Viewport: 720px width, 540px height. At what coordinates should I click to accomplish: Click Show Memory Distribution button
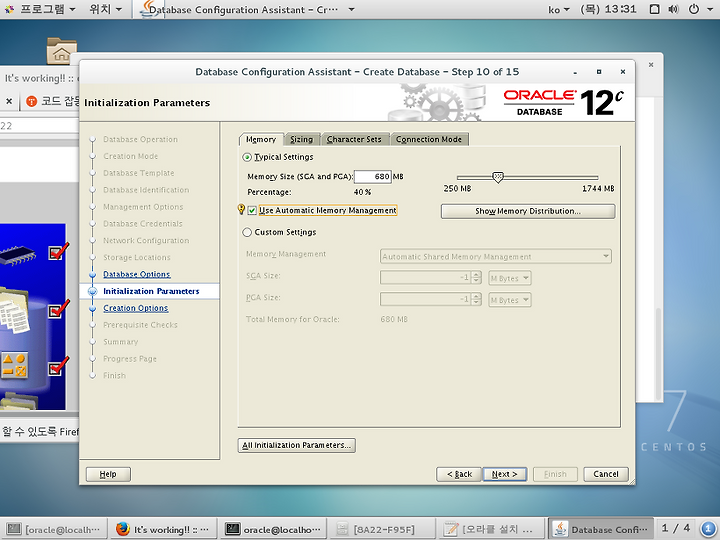coord(528,211)
